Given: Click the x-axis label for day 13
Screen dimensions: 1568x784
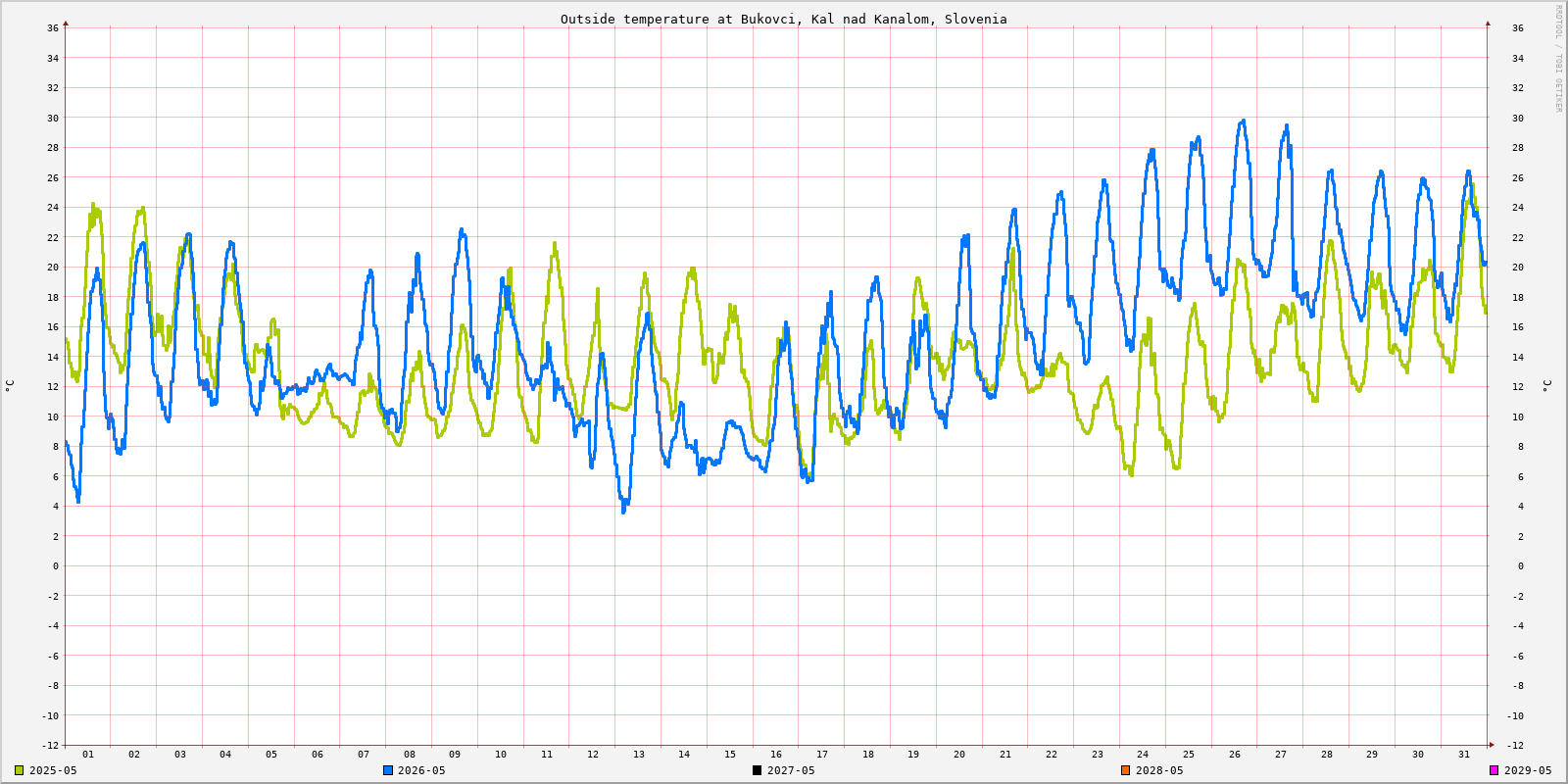Looking at the screenshot, I should click(x=639, y=755).
